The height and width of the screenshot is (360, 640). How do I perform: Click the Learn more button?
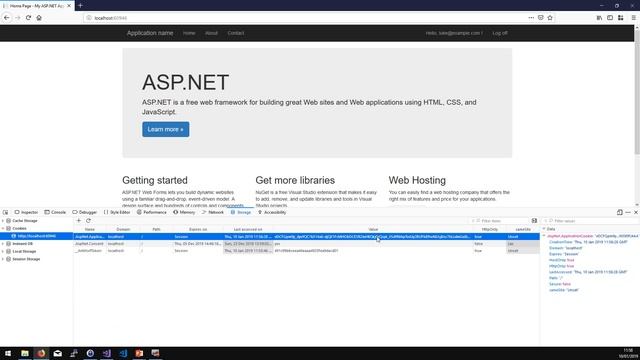click(x=166, y=129)
